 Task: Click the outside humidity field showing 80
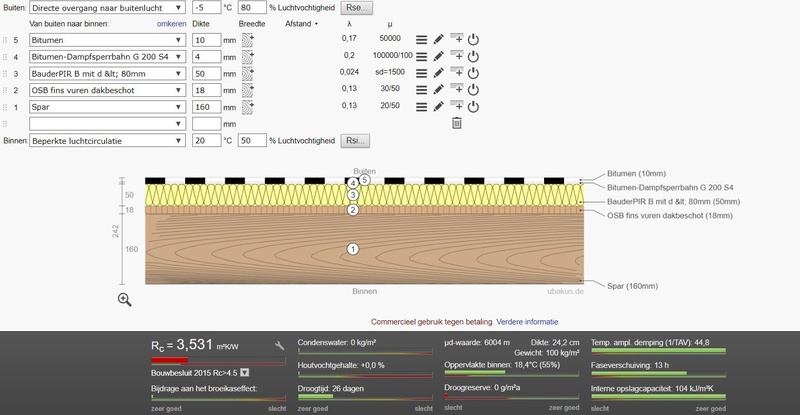click(x=252, y=8)
